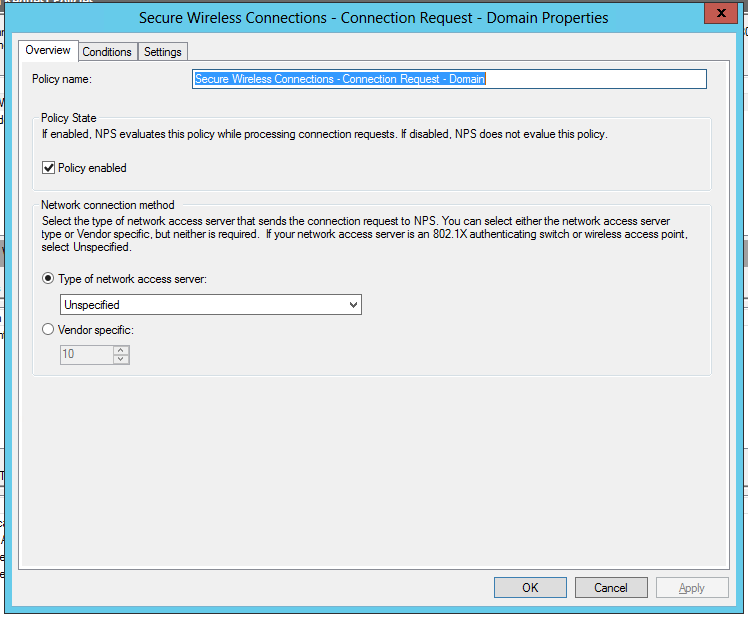
Task: Click into the Policy name text field
Action: coord(449,79)
